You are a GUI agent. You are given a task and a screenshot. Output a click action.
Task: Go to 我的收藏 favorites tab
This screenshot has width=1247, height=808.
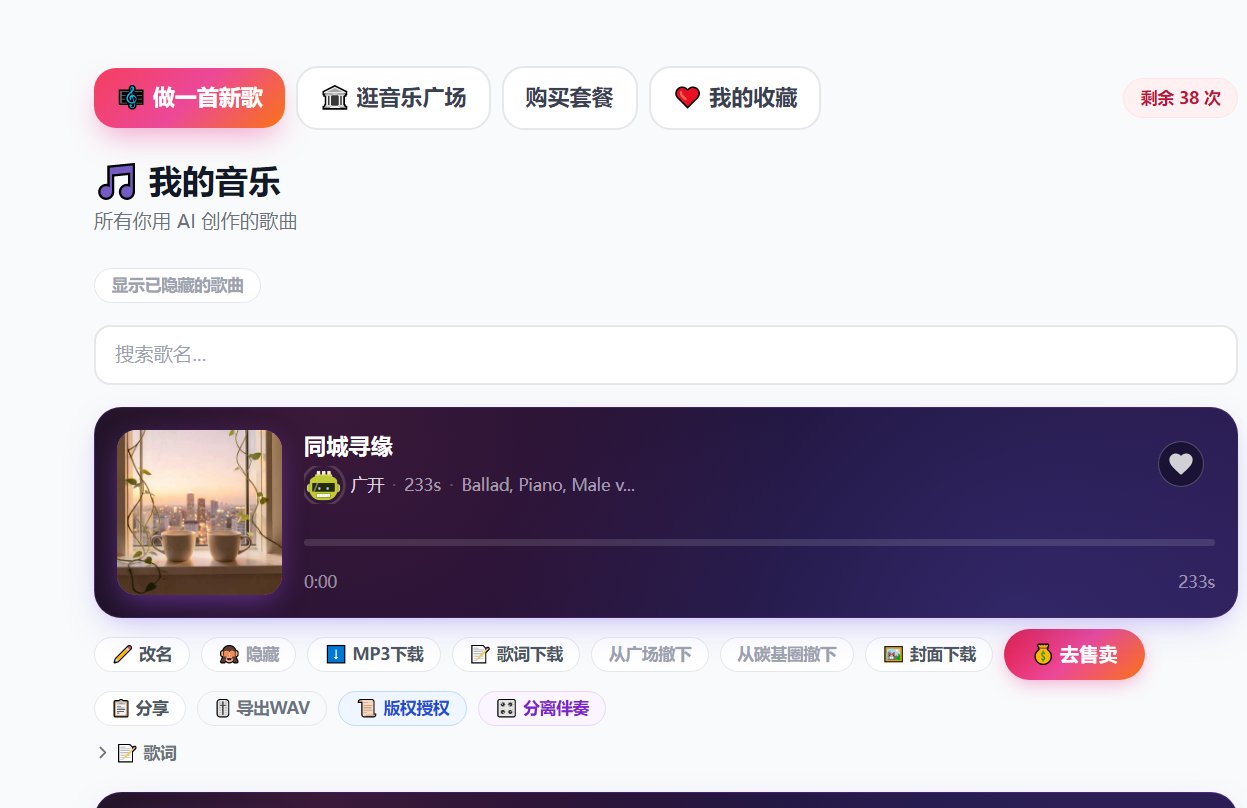coord(734,98)
